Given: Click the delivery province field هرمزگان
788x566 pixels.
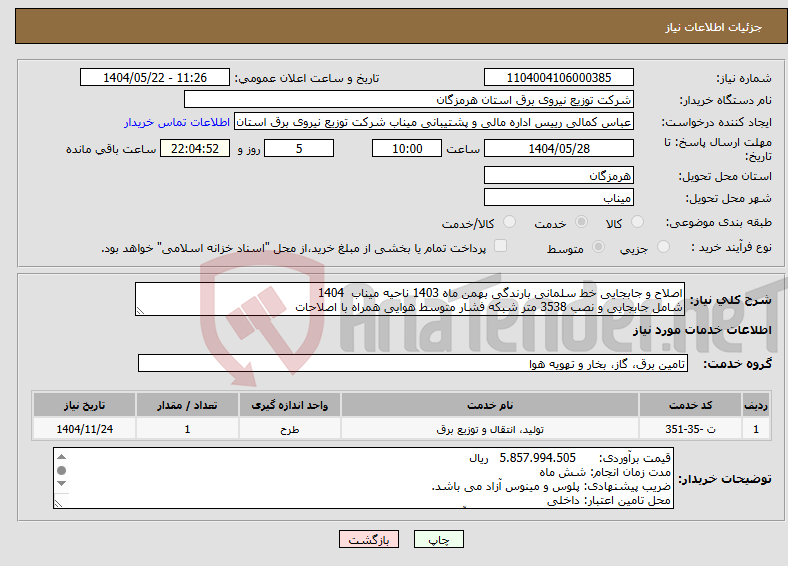Looking at the screenshot, I should click(x=558, y=175).
